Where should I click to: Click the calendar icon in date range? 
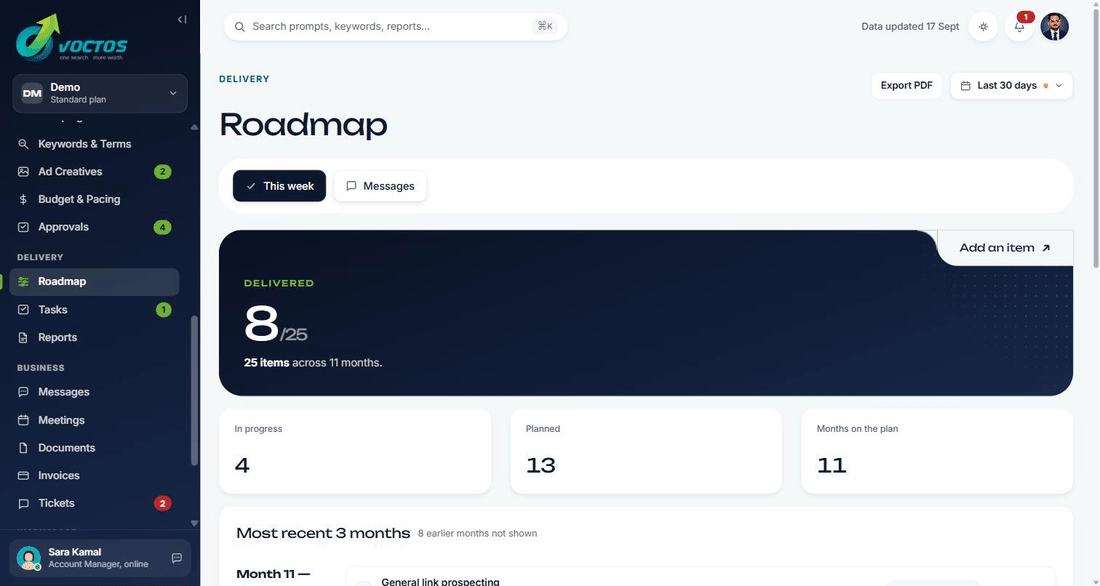pyautogui.click(x=965, y=86)
